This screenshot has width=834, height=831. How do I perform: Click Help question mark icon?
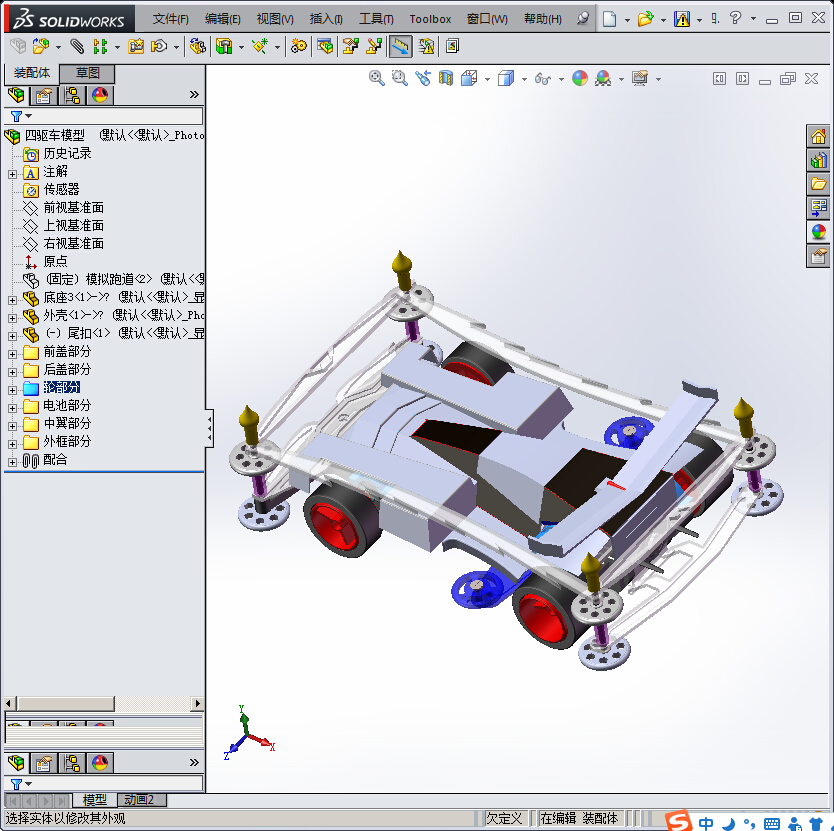tap(736, 19)
